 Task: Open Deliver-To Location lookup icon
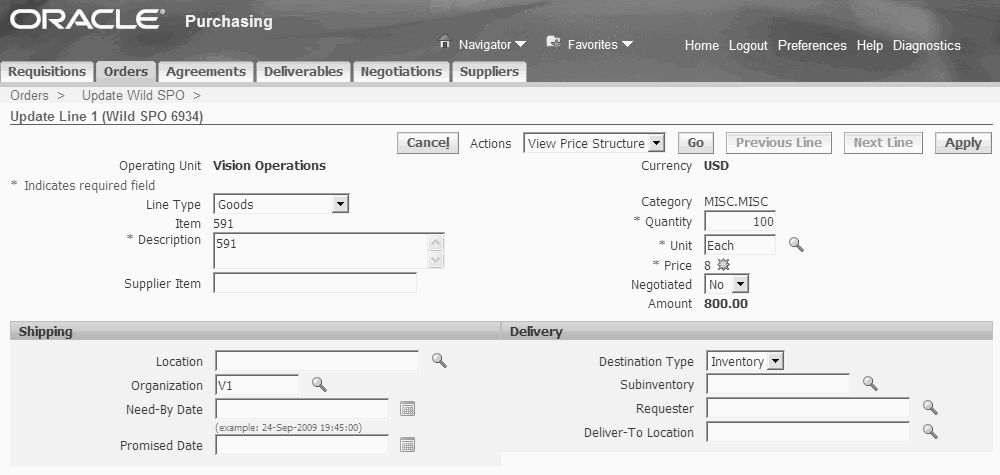(x=930, y=432)
